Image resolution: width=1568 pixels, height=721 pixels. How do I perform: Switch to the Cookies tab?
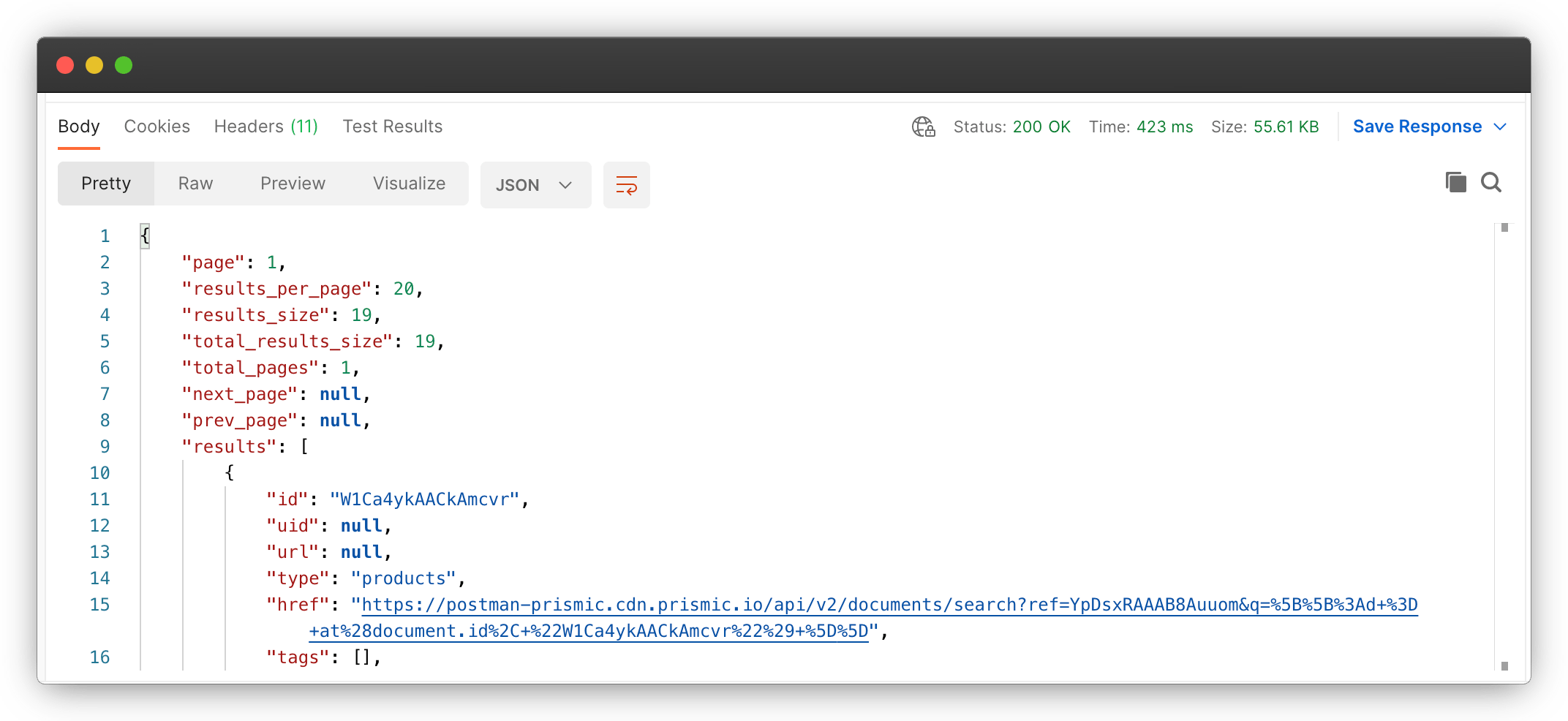point(157,126)
